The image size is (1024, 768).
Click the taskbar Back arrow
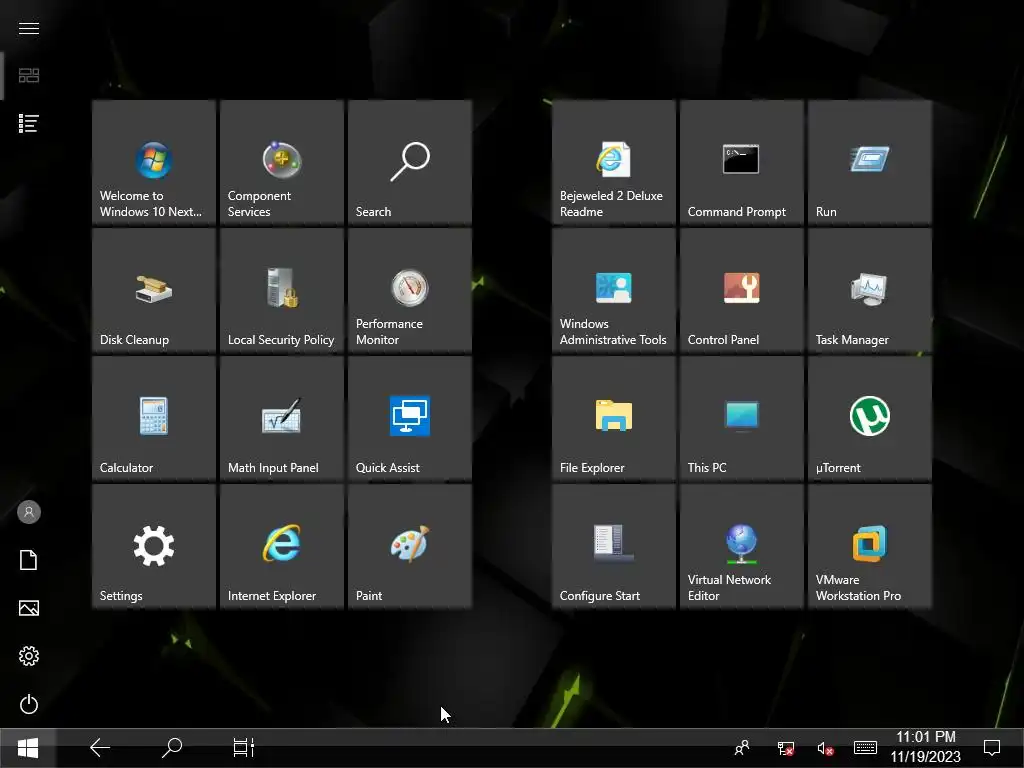pyautogui.click(x=100, y=748)
